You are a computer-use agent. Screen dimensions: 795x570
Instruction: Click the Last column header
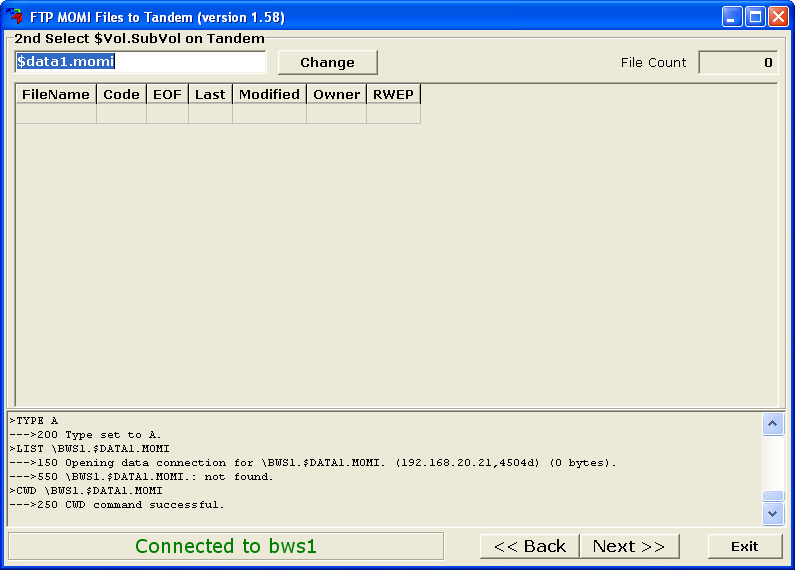click(210, 94)
